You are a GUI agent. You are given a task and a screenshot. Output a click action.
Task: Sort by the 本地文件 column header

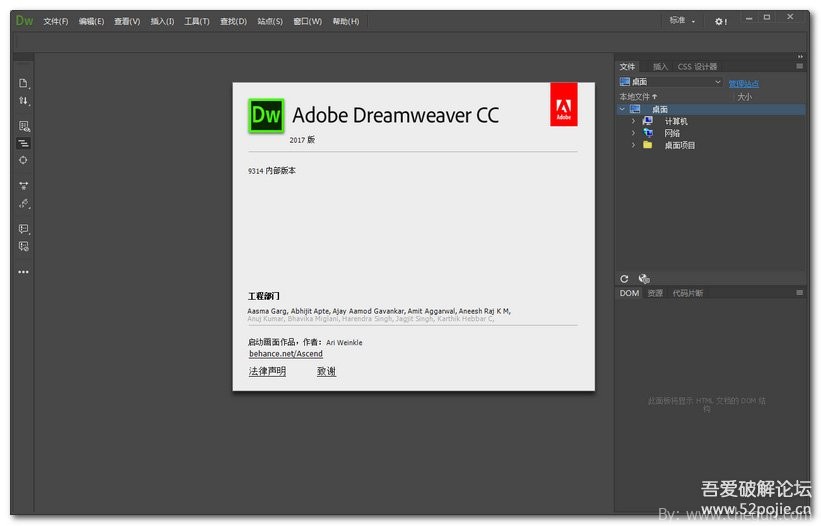(x=638, y=97)
